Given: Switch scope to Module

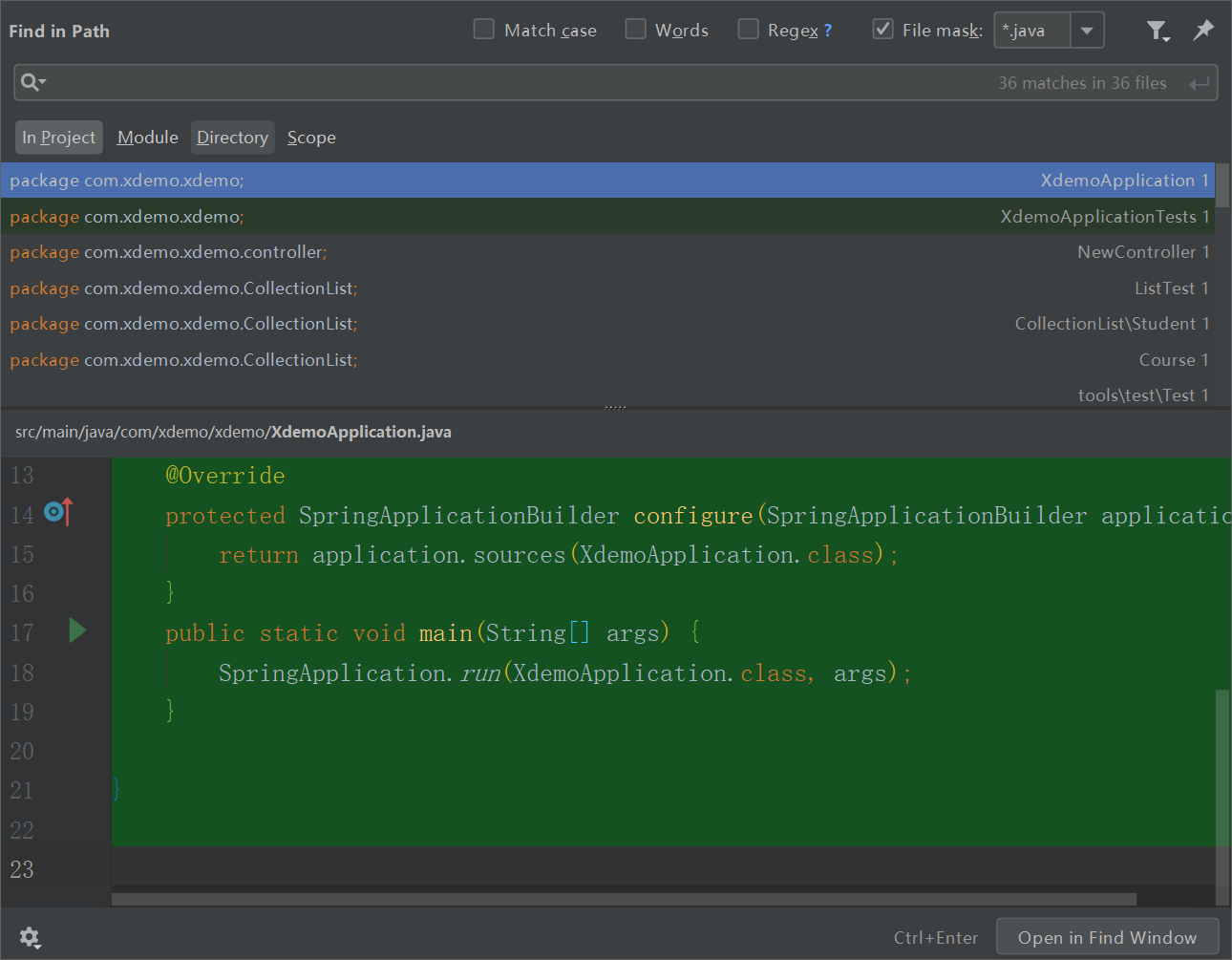Looking at the screenshot, I should [x=146, y=137].
